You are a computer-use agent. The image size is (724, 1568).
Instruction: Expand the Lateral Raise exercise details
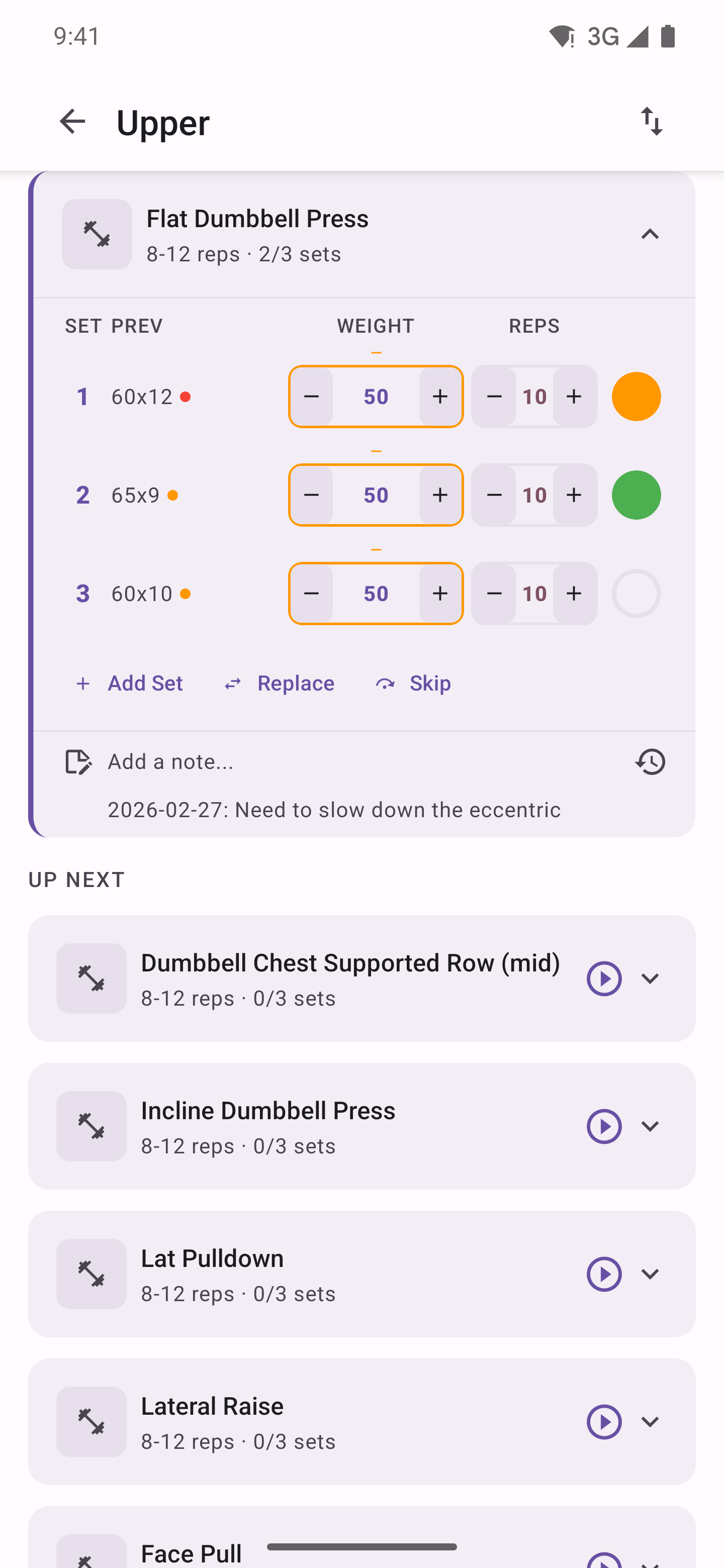650,1422
